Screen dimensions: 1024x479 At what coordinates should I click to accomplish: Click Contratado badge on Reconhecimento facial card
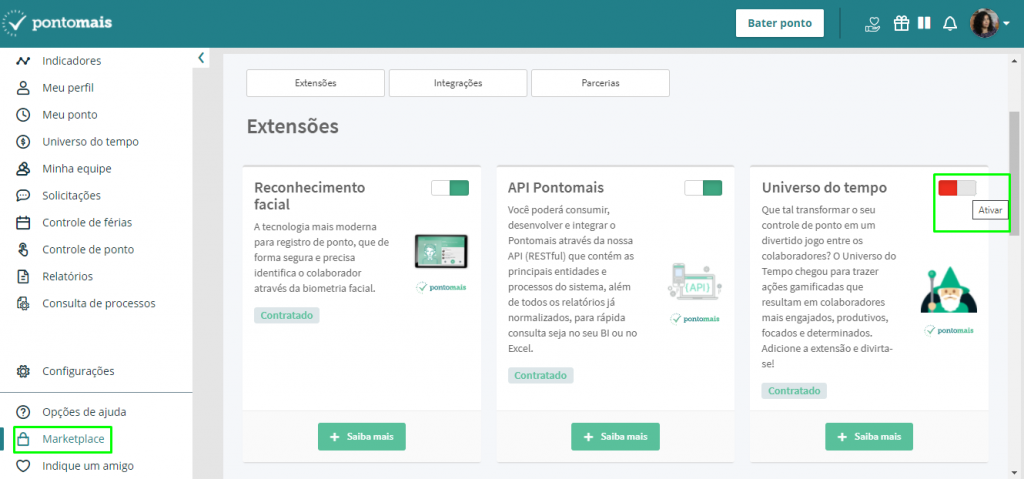coord(287,316)
